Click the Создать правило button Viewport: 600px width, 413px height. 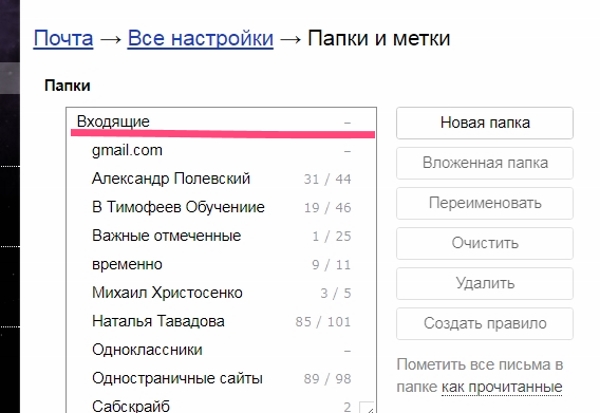pos(485,324)
